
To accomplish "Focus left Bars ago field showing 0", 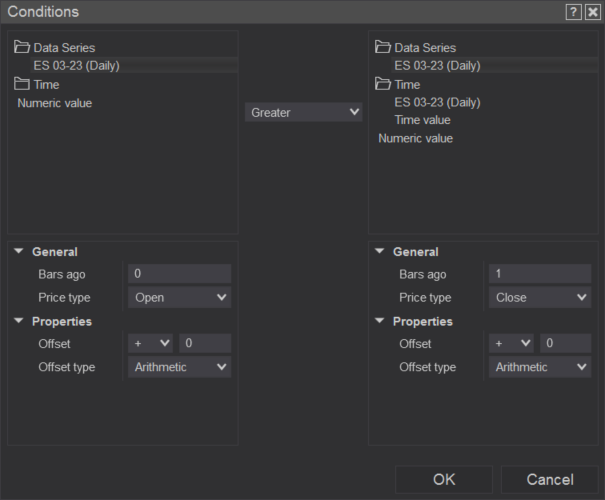I will click(x=179, y=274).
